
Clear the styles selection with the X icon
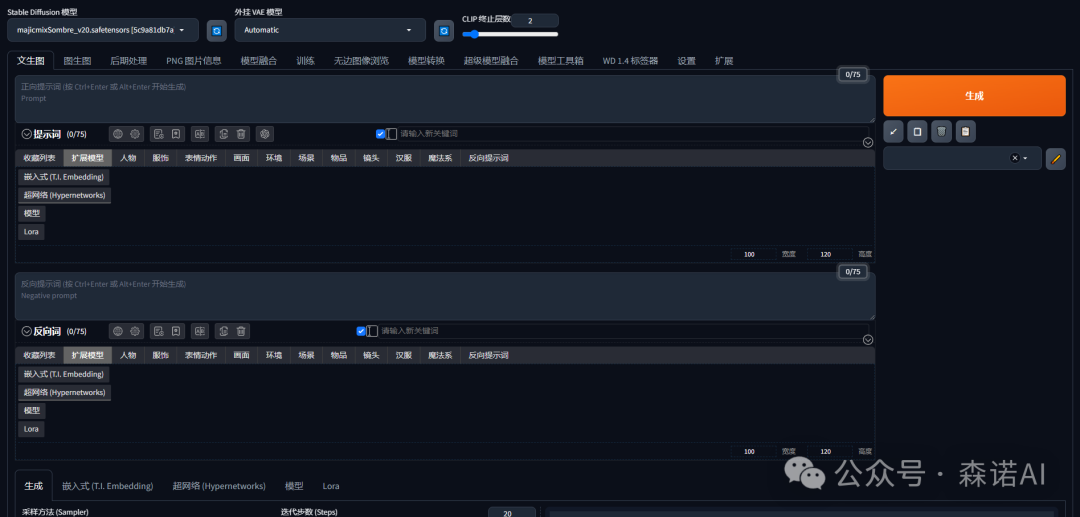[1014, 158]
